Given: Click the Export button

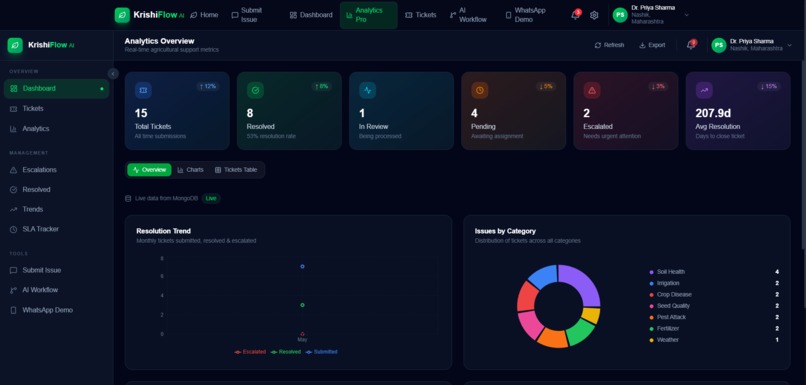Looking at the screenshot, I should coord(652,45).
